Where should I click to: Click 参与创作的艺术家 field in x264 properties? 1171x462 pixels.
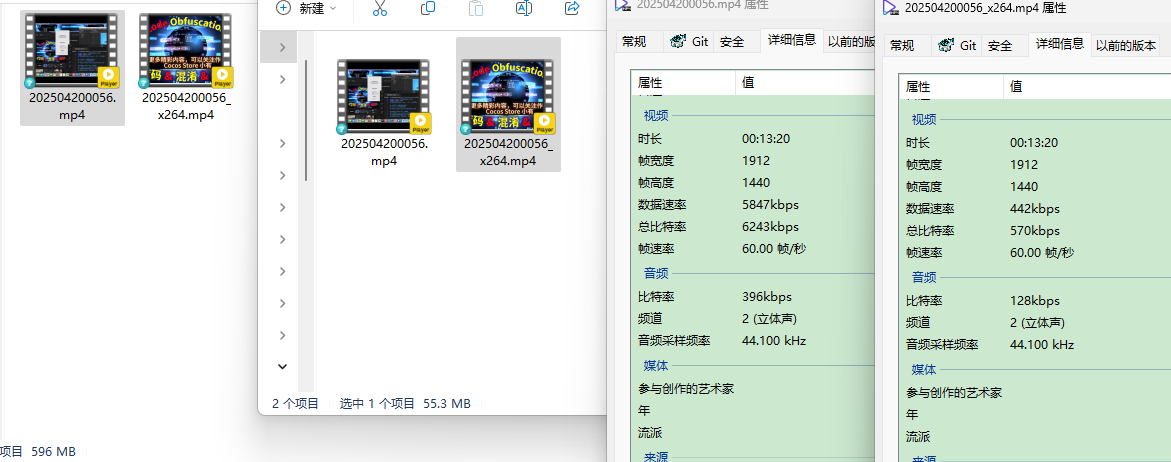pos(1035,393)
